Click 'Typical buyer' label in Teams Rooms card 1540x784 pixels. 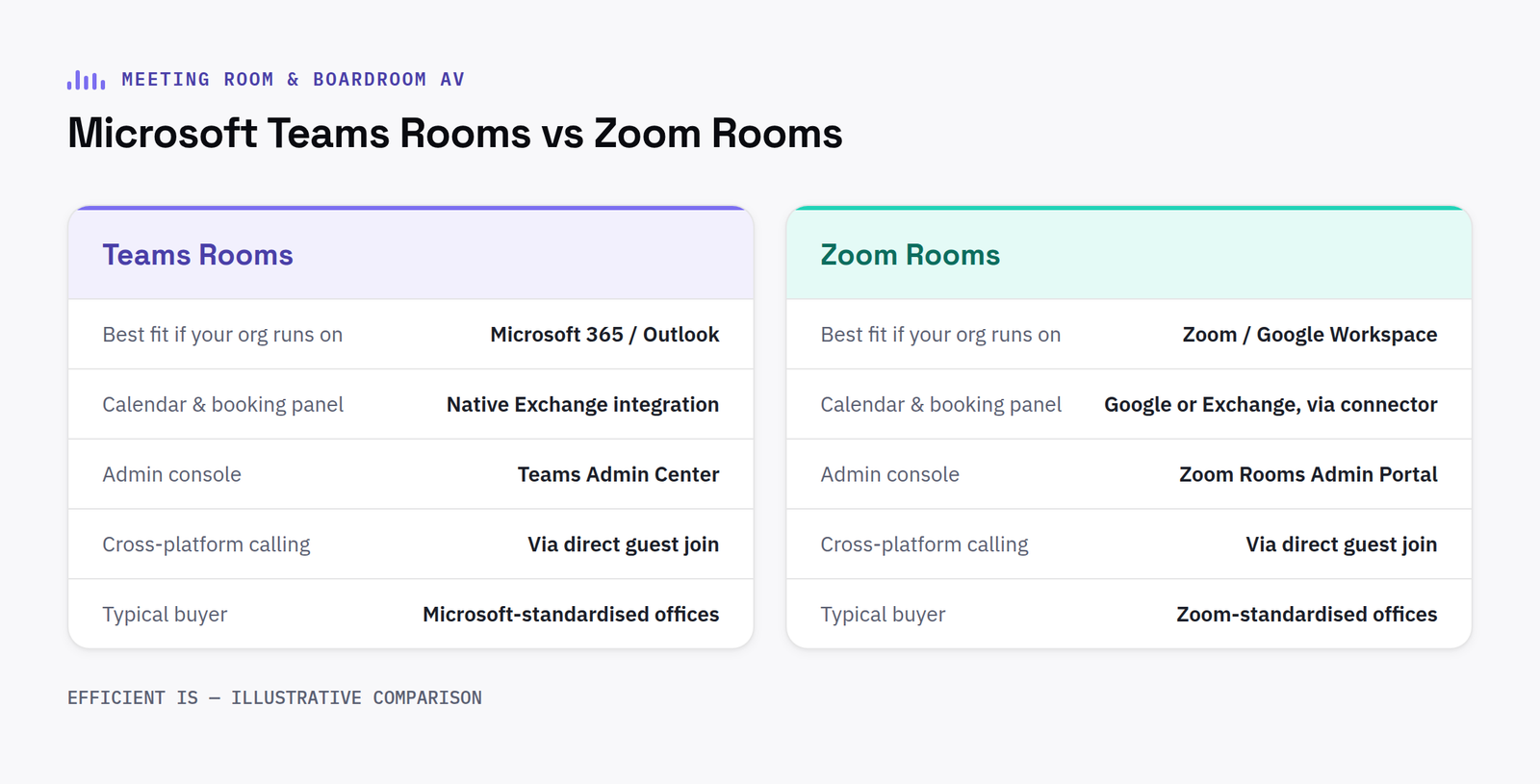165,615
